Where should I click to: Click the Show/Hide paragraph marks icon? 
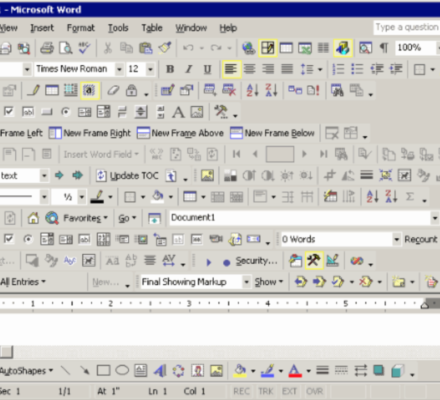(x=384, y=48)
